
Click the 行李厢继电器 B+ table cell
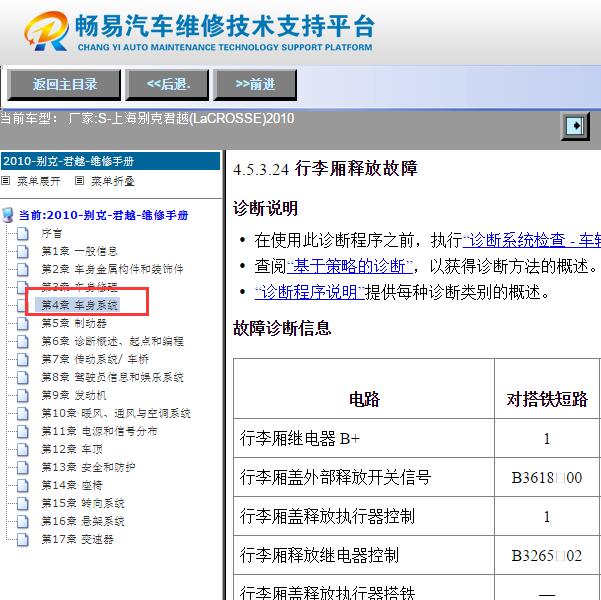pos(364,438)
